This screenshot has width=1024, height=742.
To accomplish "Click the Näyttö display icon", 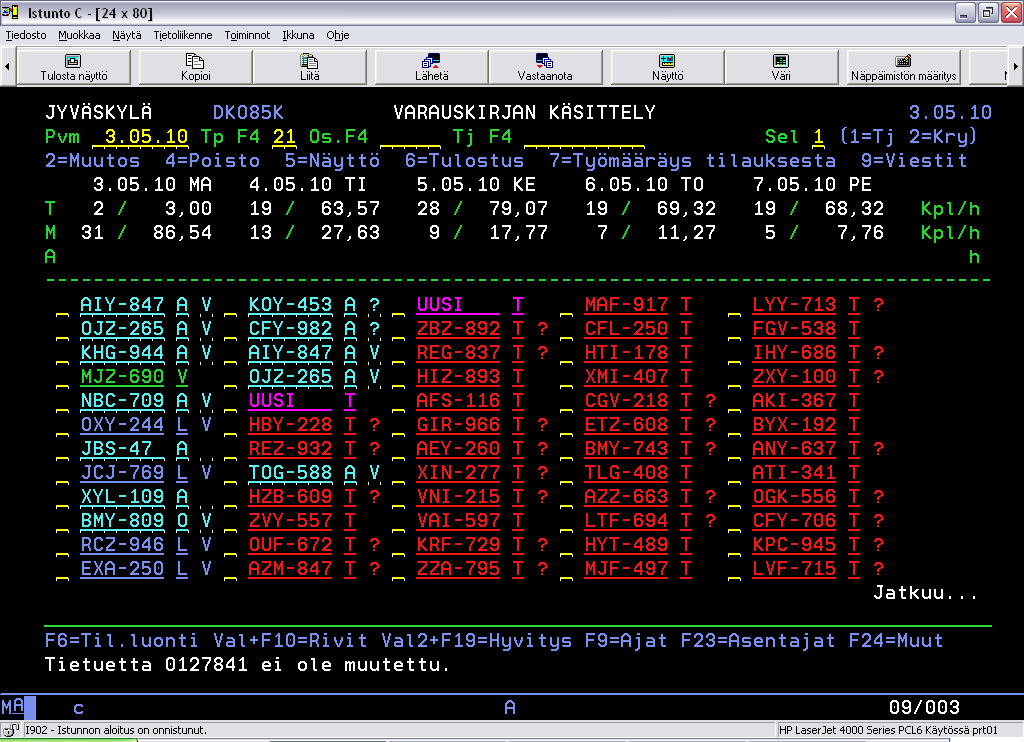I will [667, 61].
